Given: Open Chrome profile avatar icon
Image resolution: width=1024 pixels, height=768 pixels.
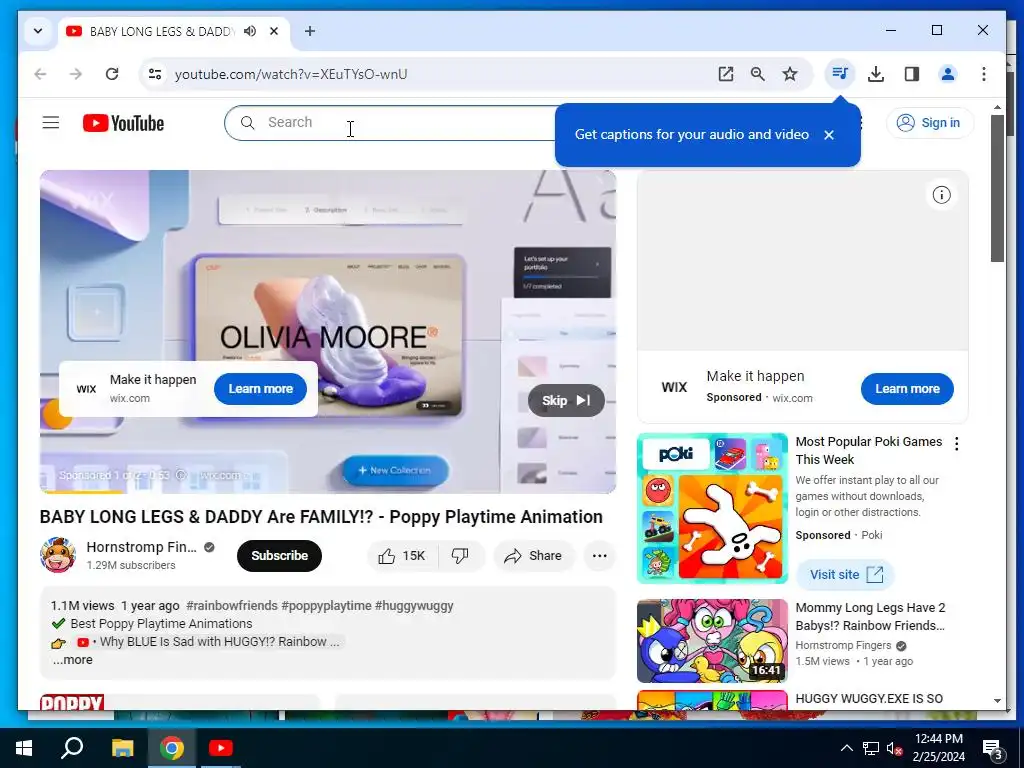Looking at the screenshot, I should (x=948, y=74).
